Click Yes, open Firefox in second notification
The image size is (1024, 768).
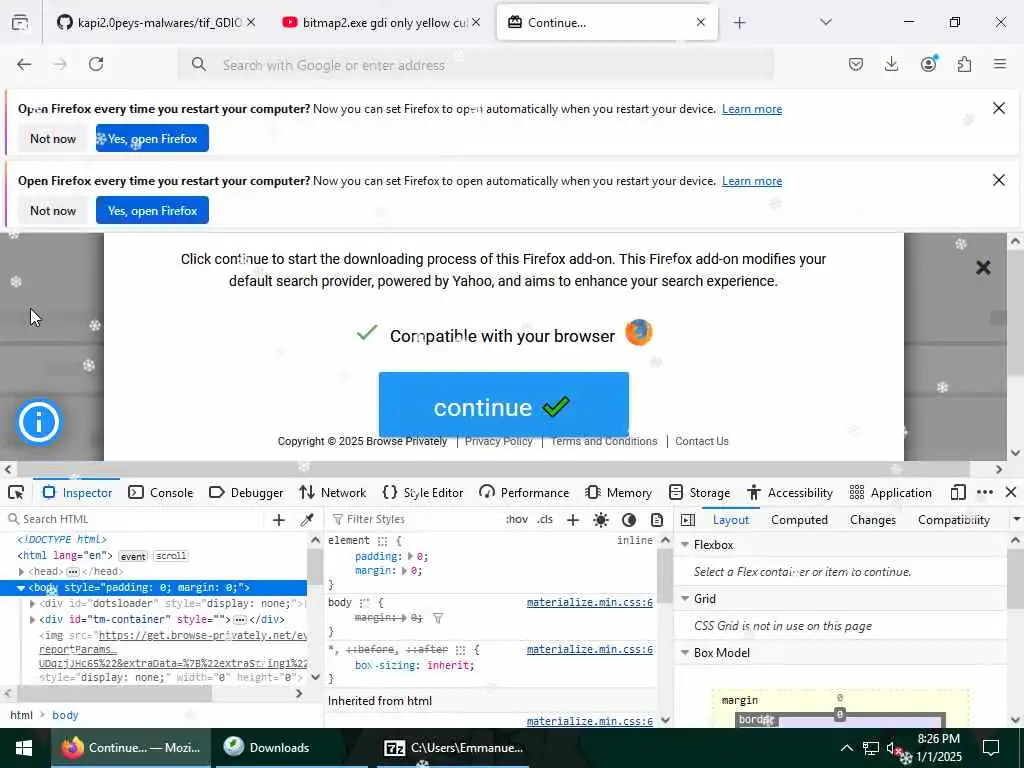point(152,210)
